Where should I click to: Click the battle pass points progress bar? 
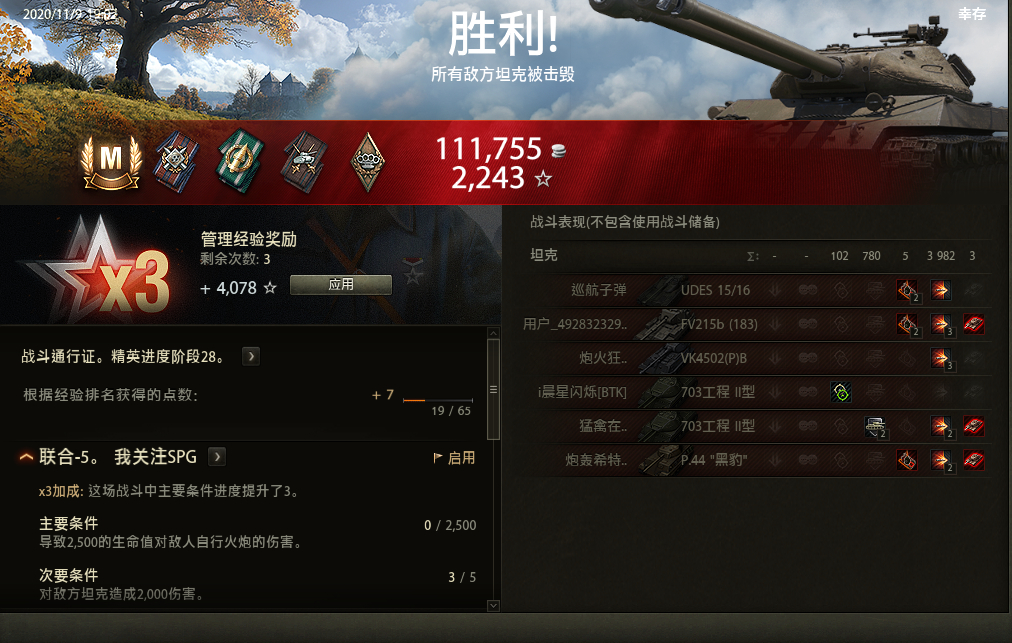pos(438,400)
